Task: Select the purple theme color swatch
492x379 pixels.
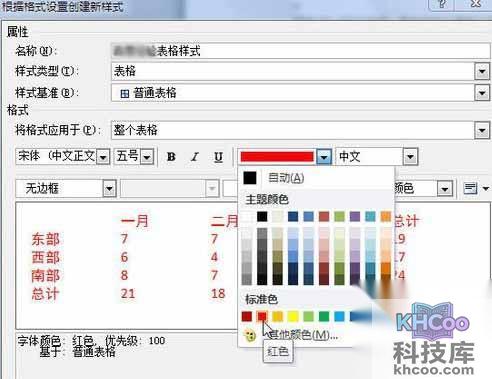Action: point(355,217)
